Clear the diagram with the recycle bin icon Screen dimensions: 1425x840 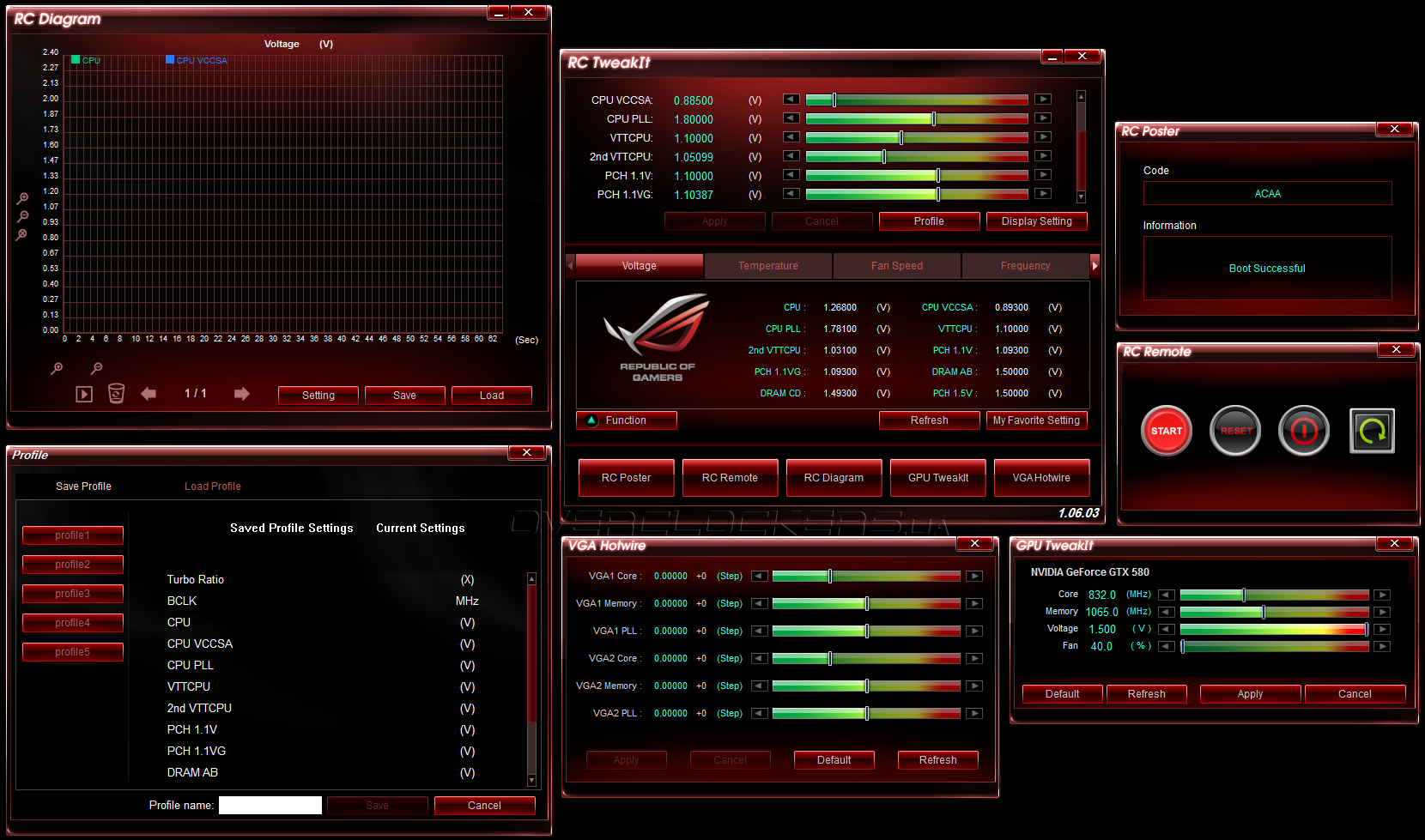116,393
